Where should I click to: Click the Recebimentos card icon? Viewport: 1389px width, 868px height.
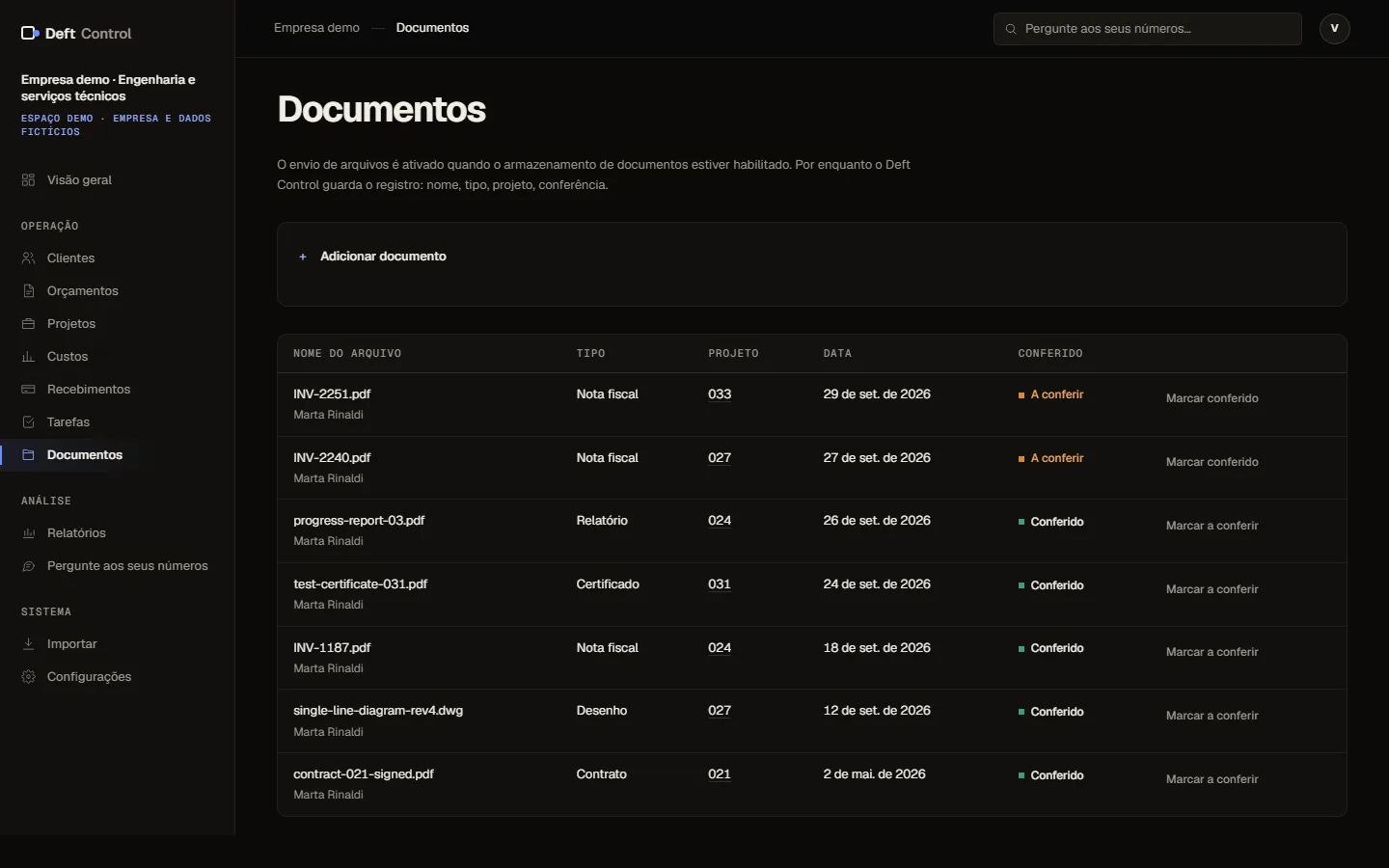[x=29, y=390]
